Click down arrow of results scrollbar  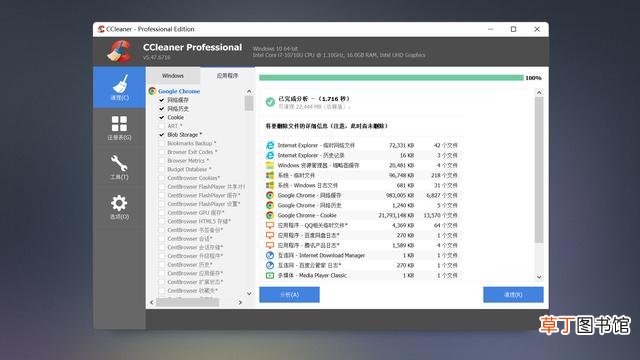(x=539, y=277)
